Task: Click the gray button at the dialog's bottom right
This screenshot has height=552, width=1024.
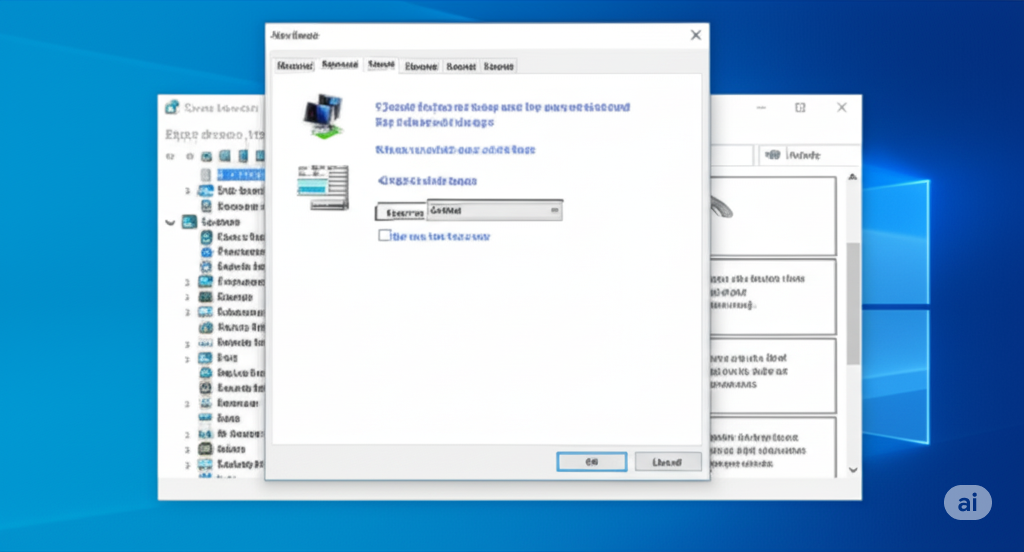Action: (x=667, y=462)
